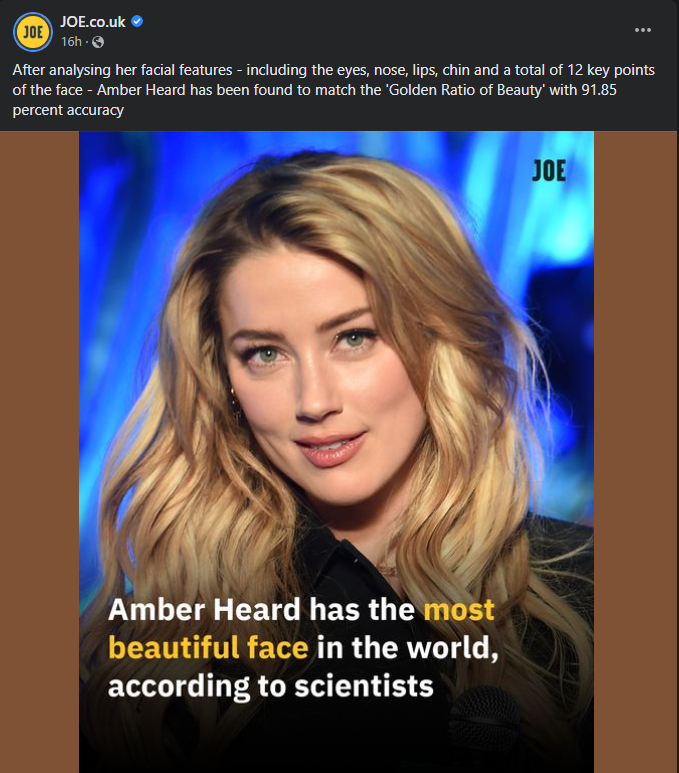Click 'After analysing her facial features' text

pyautogui.click(x=122, y=70)
